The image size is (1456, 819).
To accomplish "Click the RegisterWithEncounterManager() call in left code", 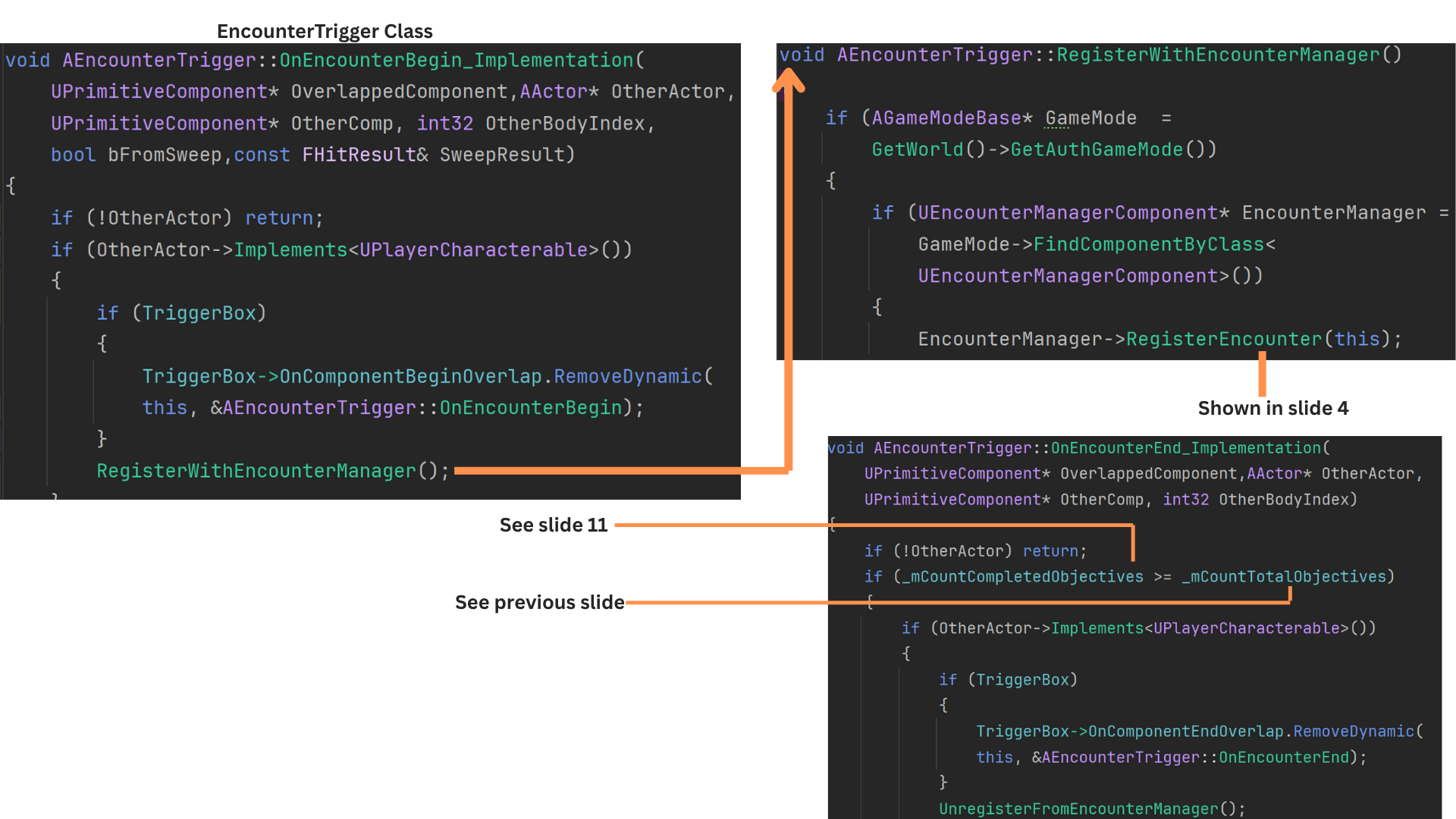I will click(272, 471).
